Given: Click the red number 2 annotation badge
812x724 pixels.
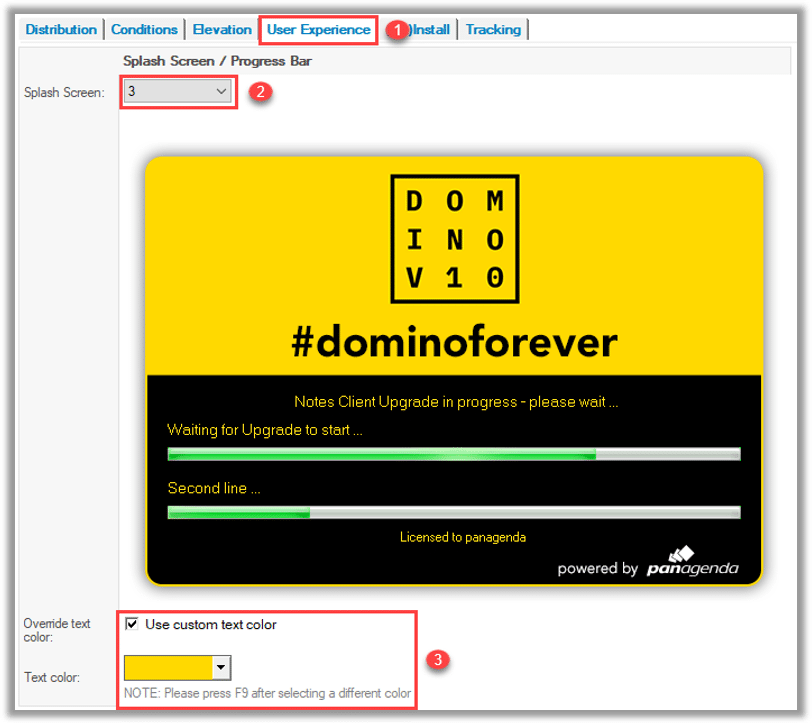Looking at the screenshot, I should tap(259, 92).
